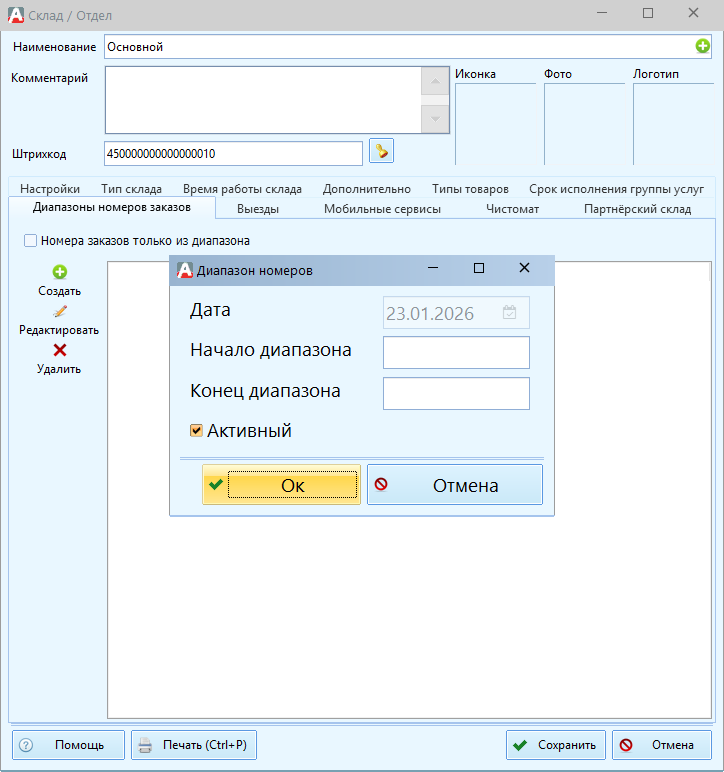Click the Сохранить button

[556, 745]
